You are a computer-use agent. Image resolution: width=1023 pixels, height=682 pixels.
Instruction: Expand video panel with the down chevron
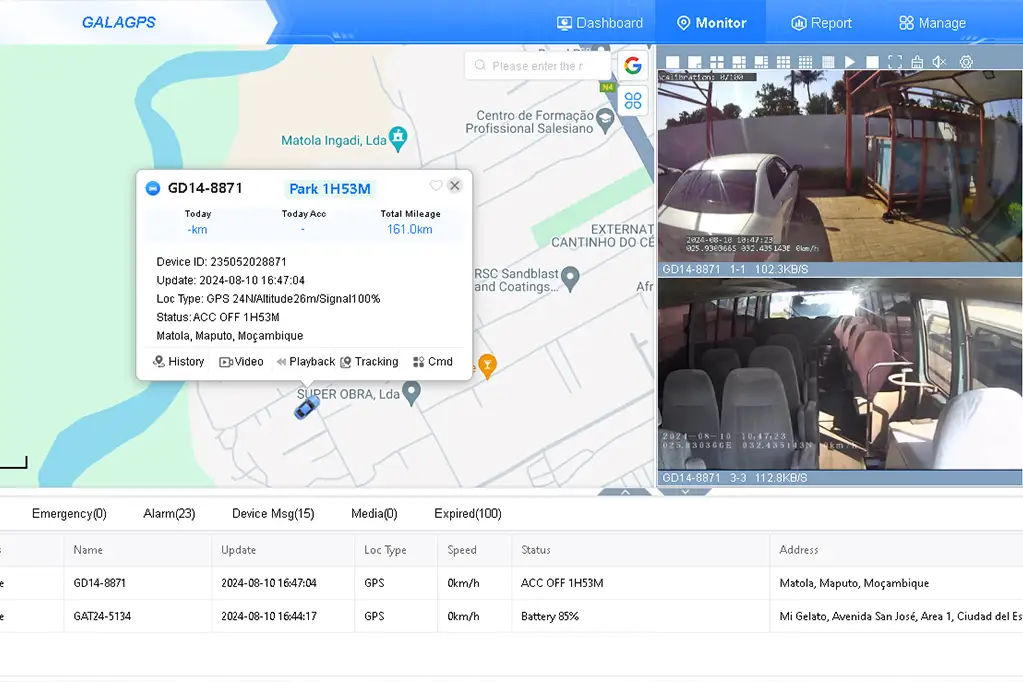pos(685,491)
